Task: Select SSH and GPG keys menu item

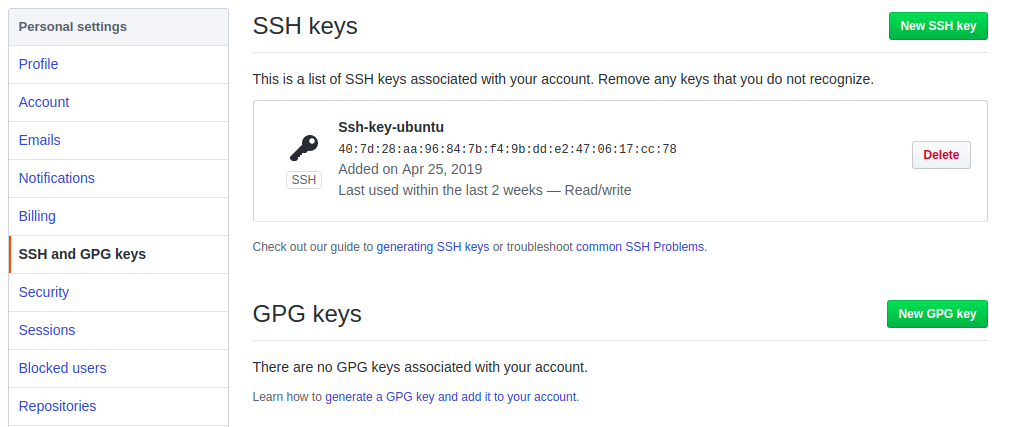Action: 82,254
